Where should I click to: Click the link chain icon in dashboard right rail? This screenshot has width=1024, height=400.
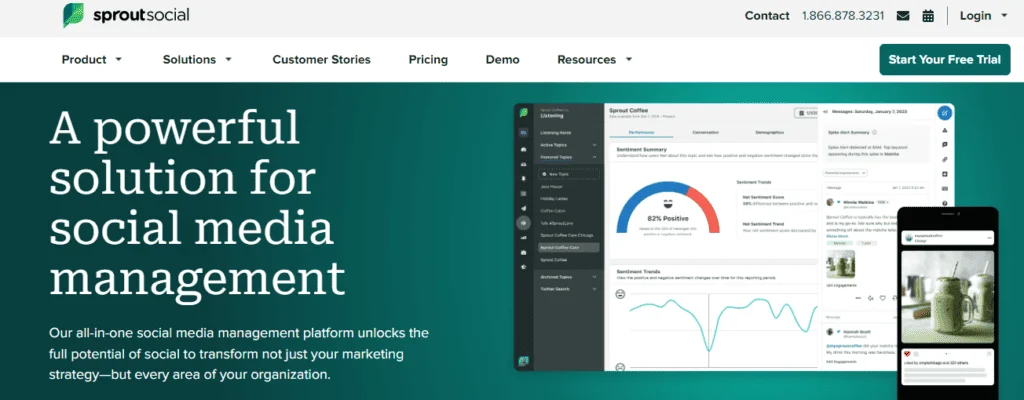coord(945,159)
